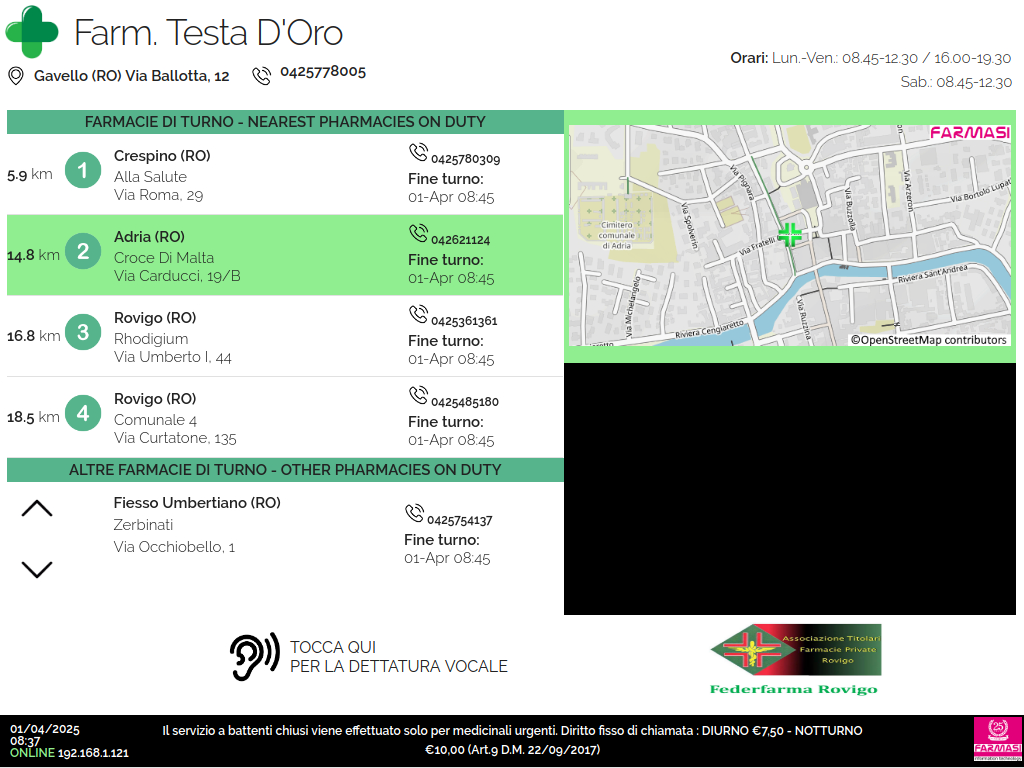Click the green cross pharmacy logo
This screenshot has width=1024, height=768.
(x=32, y=32)
